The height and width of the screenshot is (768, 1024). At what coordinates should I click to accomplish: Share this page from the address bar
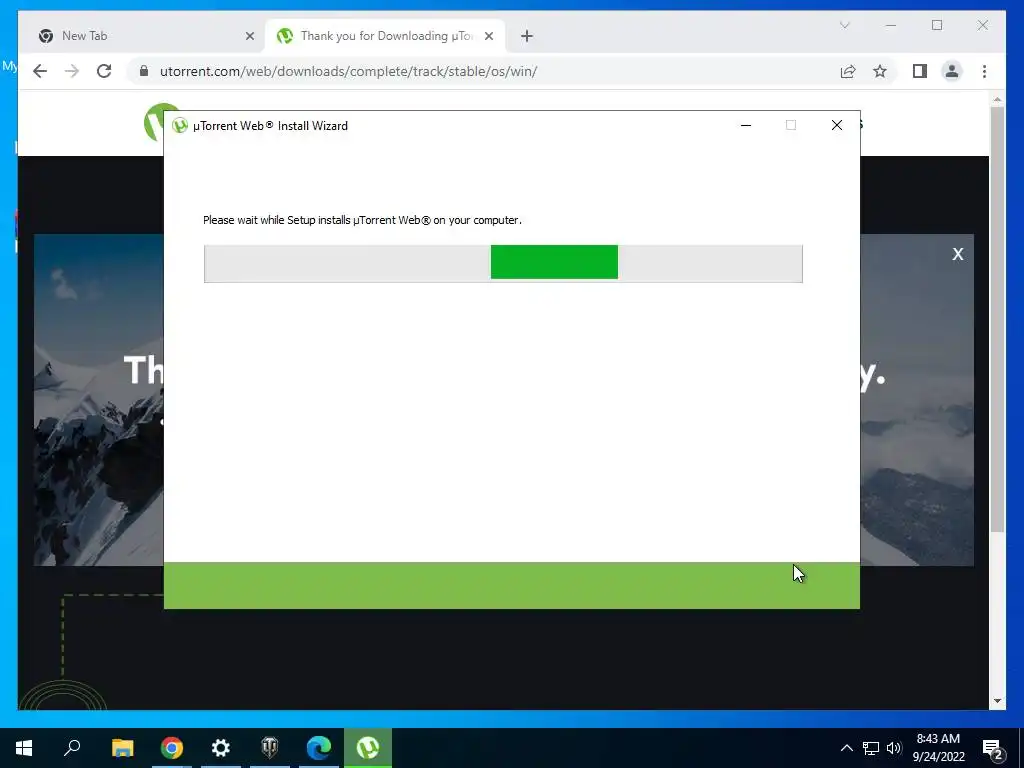tap(848, 71)
